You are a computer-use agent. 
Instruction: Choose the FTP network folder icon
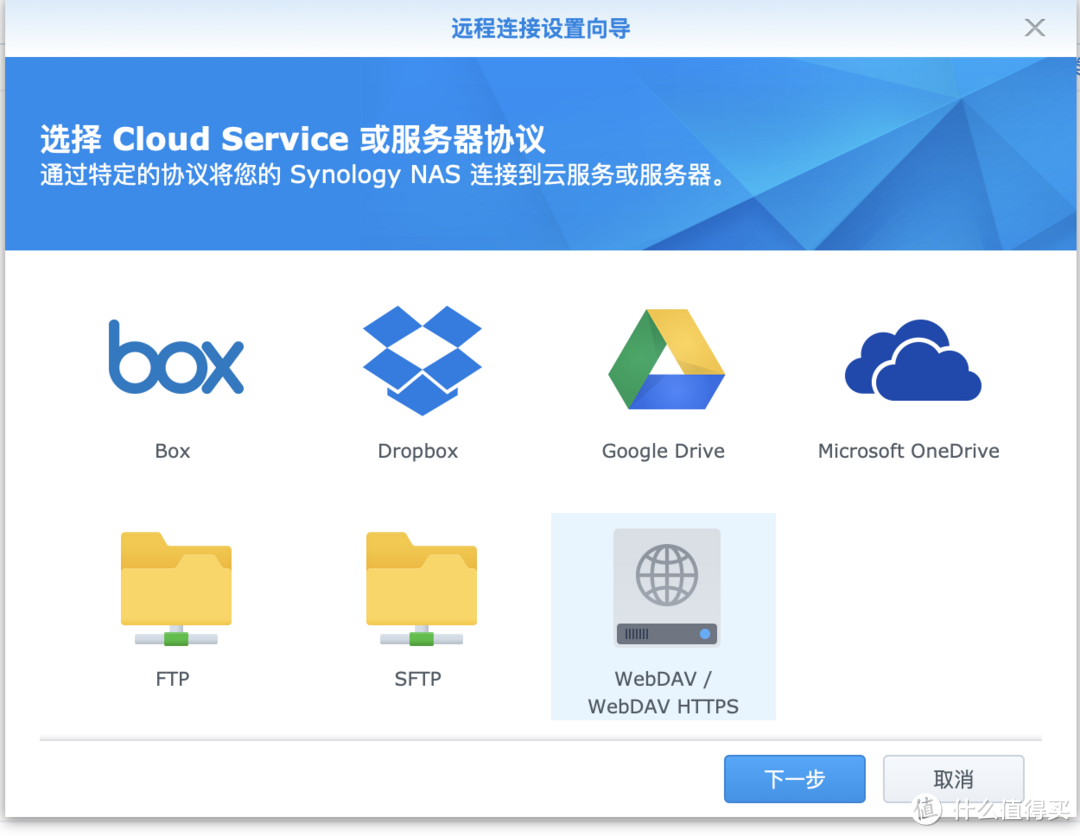pos(176,588)
